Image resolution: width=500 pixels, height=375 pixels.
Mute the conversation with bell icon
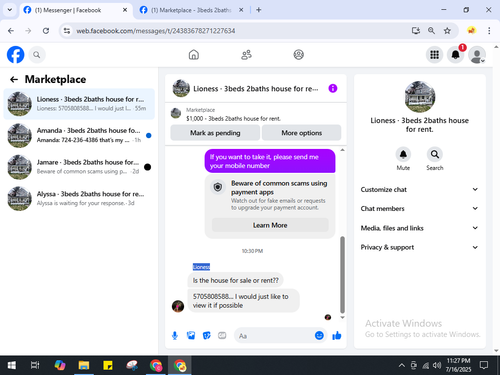[403, 155]
